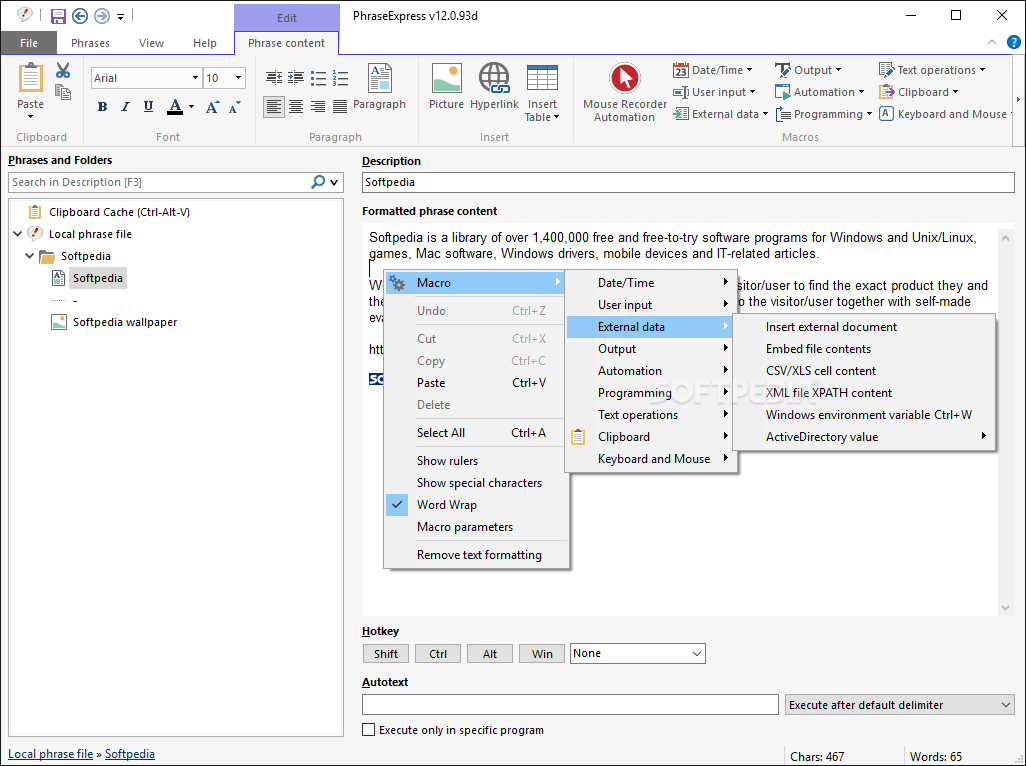Select Clipboard Cache tree item
This screenshot has width=1026, height=766.
(x=119, y=211)
